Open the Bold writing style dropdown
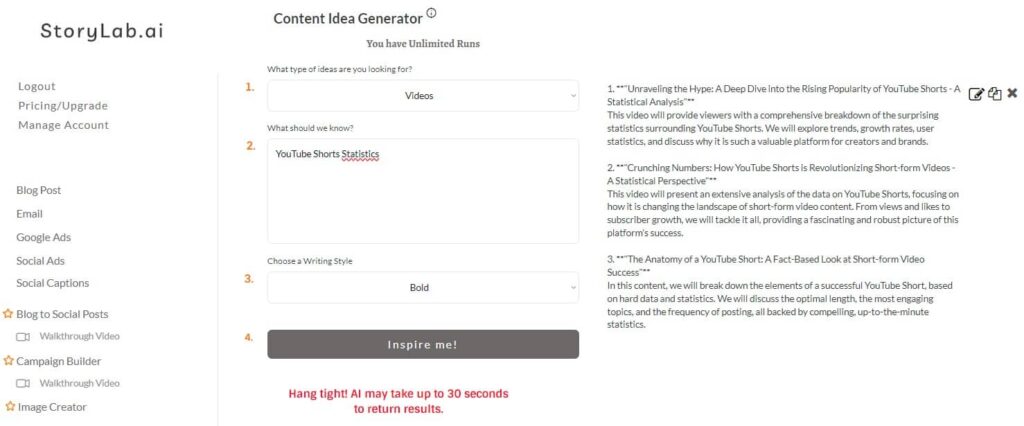Viewport: 1024px width, 426px height. tap(423, 287)
